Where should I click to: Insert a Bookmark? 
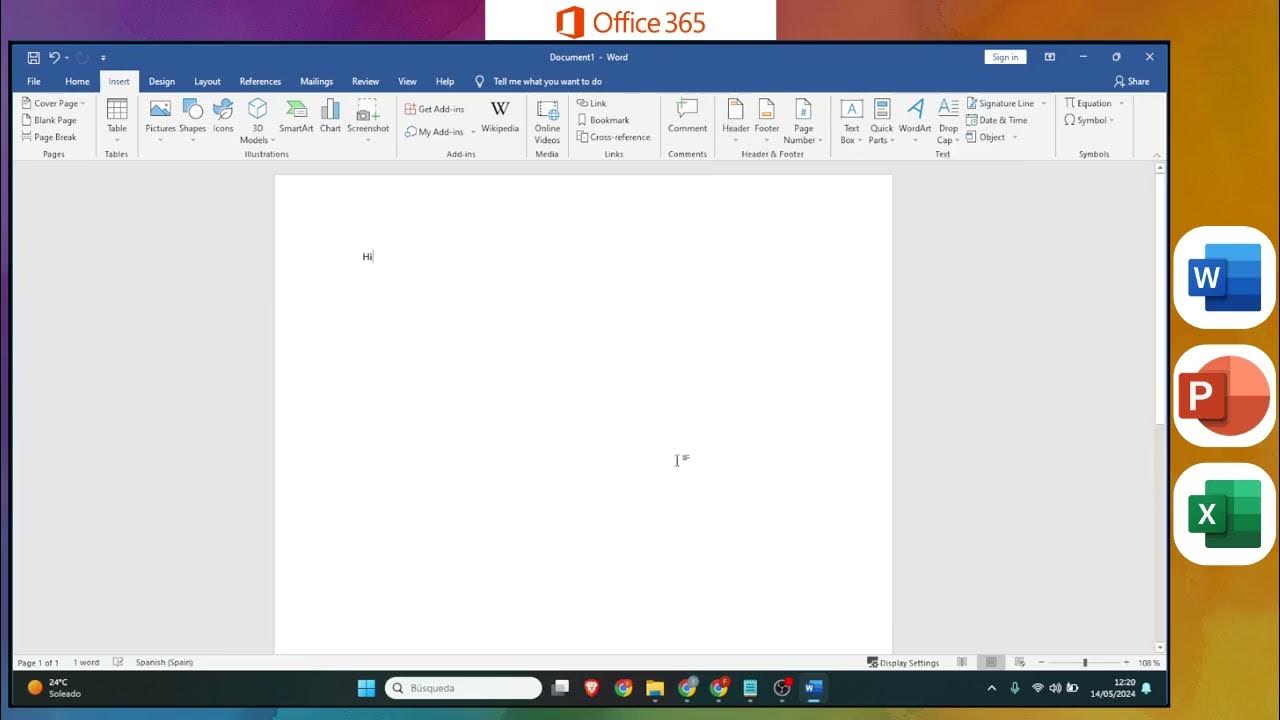click(603, 120)
